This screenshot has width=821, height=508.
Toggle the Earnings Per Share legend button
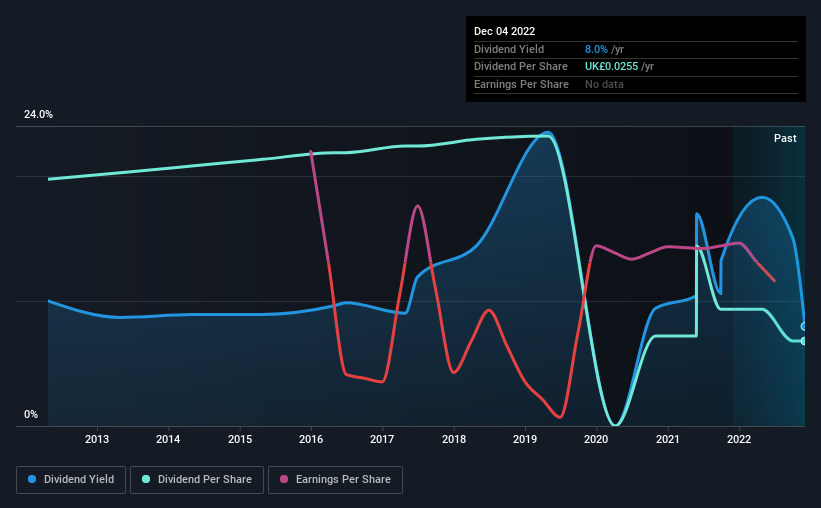coord(335,480)
